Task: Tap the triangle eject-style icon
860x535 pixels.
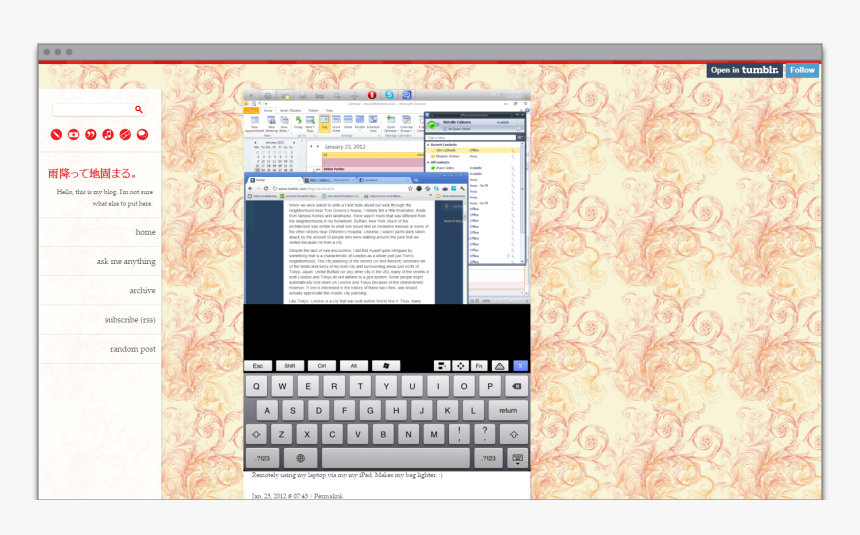Action: pos(499,366)
